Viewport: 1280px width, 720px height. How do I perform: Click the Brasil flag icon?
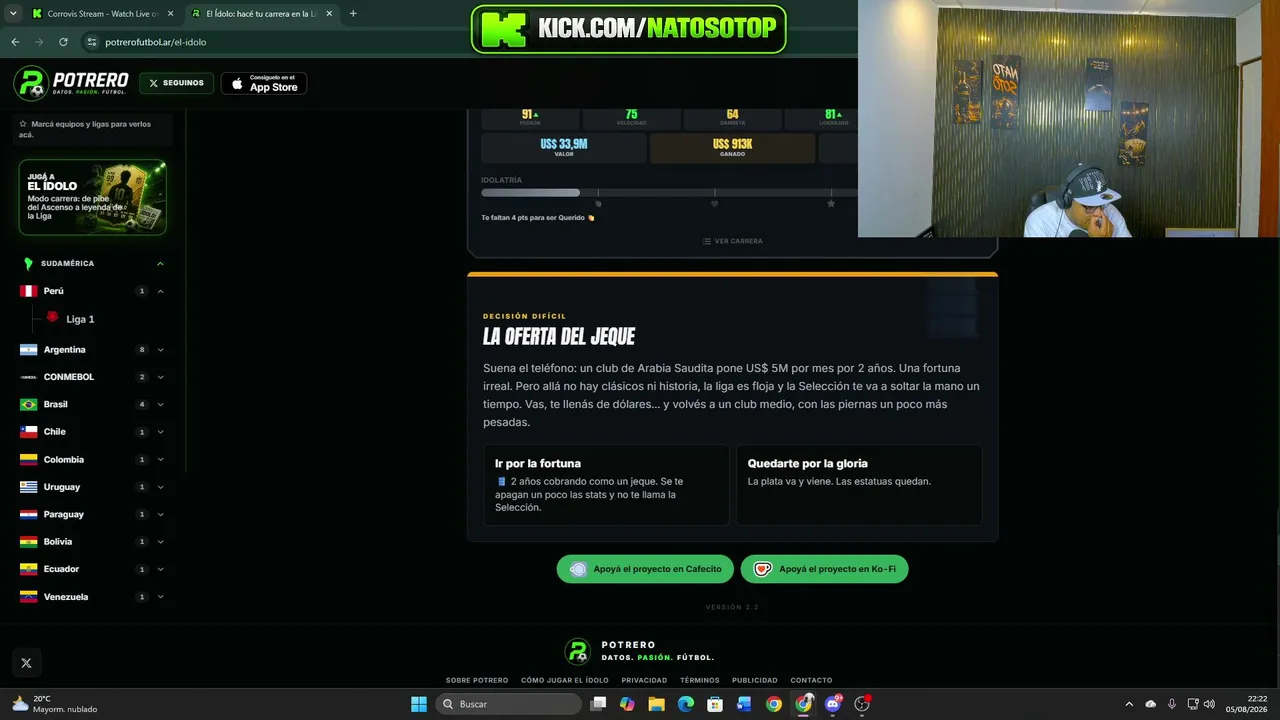(28, 404)
